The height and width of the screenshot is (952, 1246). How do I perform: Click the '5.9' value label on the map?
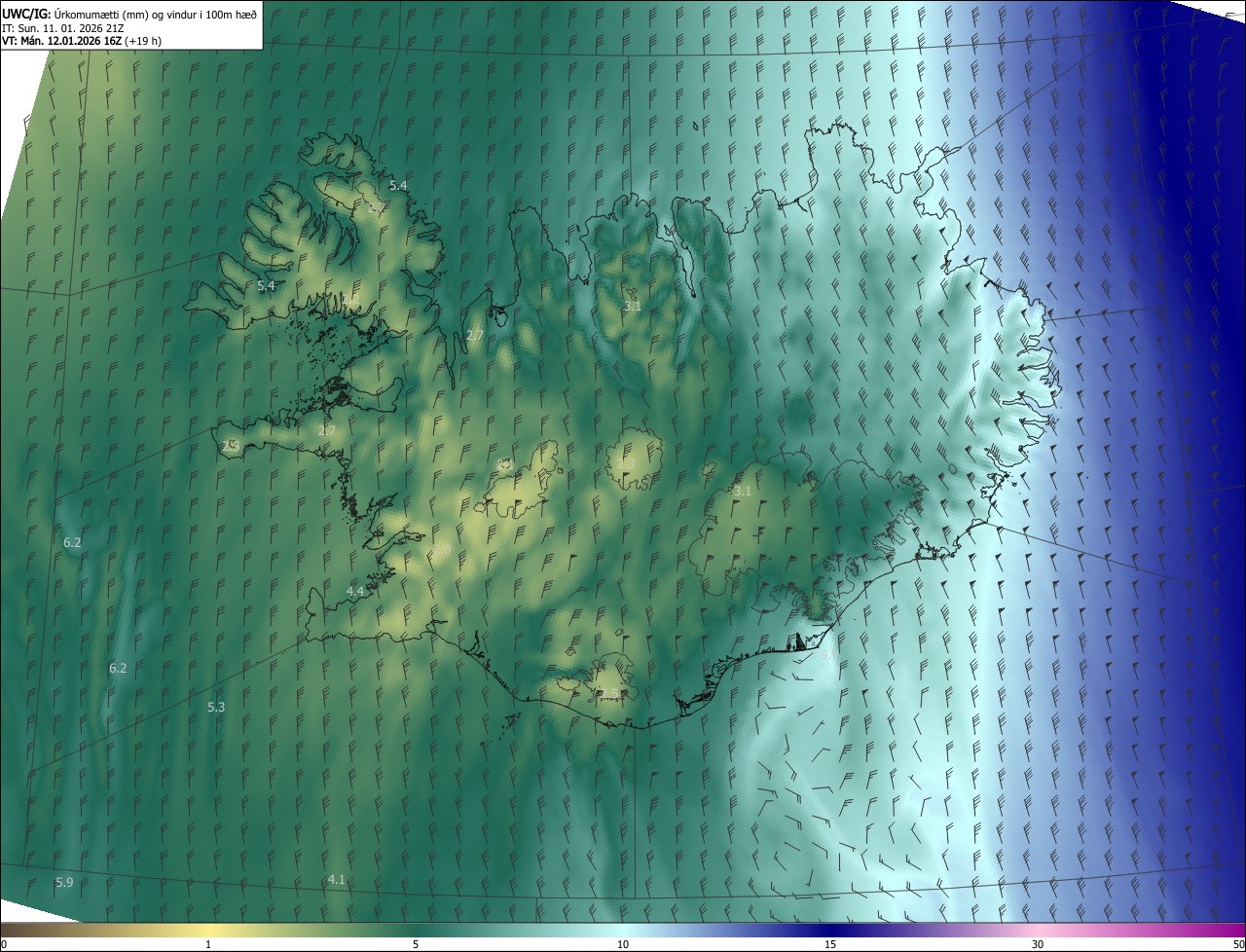(64, 882)
